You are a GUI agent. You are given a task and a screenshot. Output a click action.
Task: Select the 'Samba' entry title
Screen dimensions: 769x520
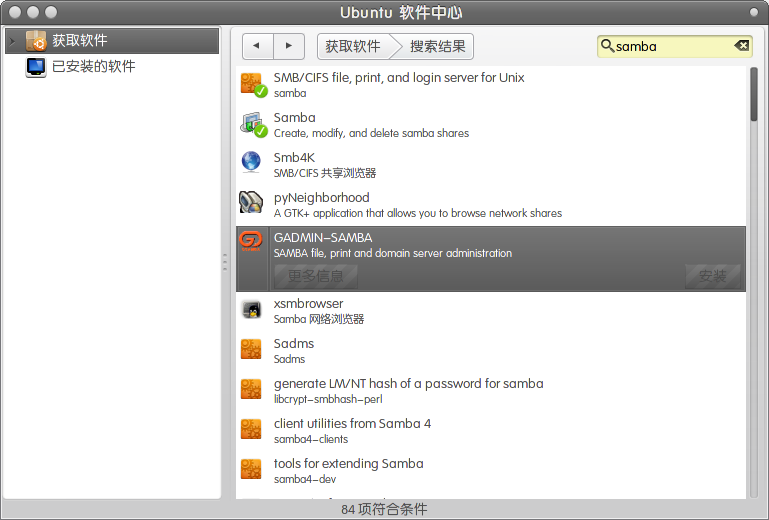(x=294, y=118)
